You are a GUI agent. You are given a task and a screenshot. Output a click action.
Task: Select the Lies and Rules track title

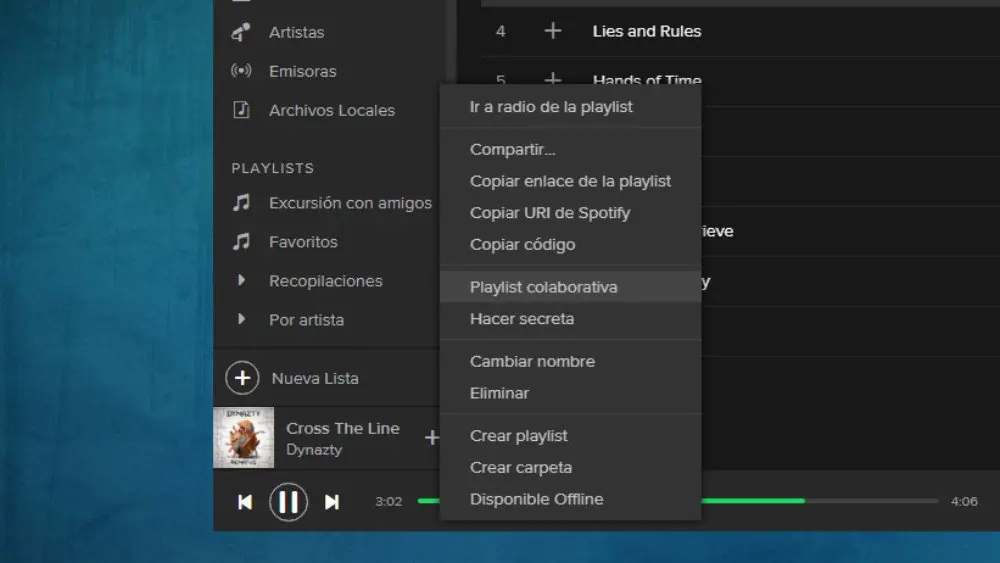click(x=647, y=31)
